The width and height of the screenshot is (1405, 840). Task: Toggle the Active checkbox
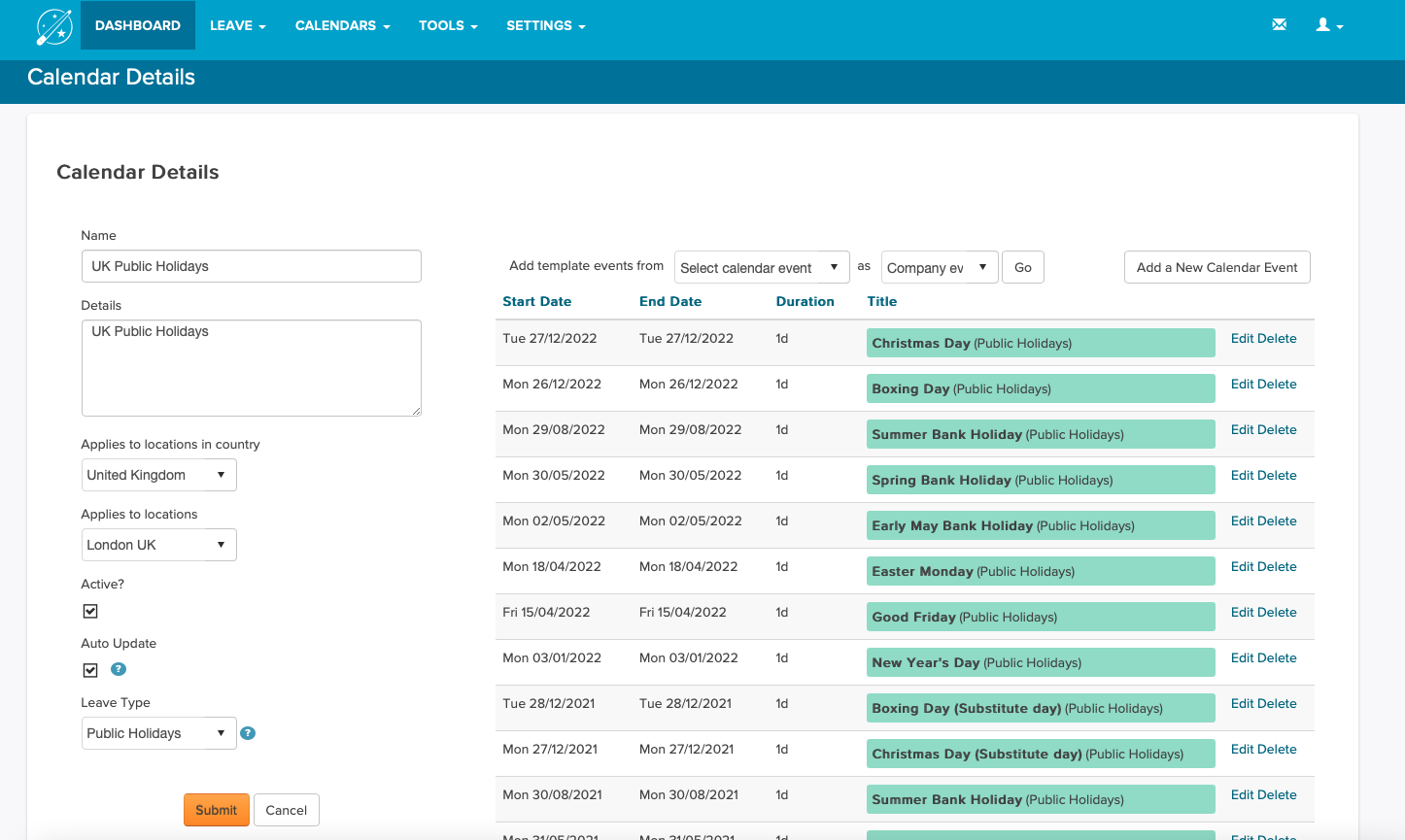tap(90, 611)
